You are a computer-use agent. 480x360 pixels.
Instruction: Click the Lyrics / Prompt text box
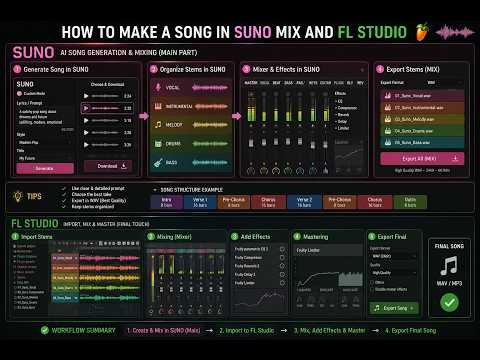coord(45,118)
